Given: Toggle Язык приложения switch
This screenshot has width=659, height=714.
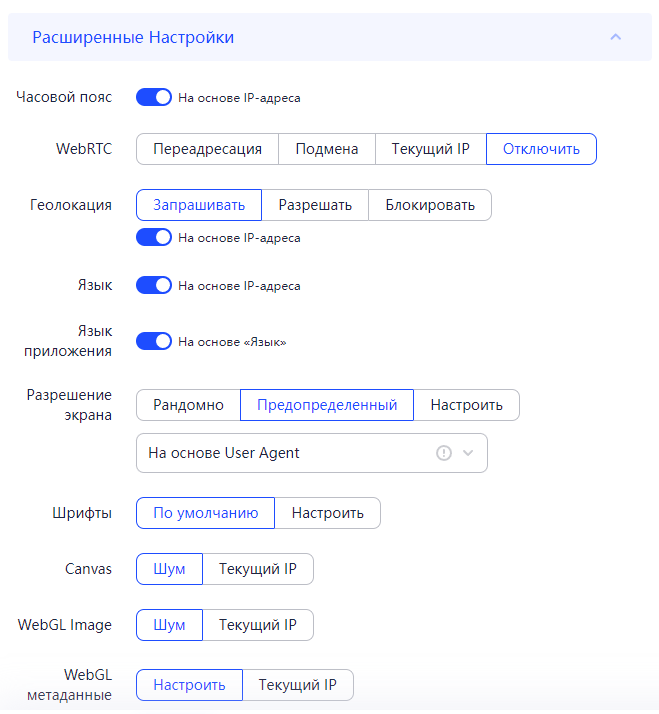Looking at the screenshot, I should (x=154, y=342).
